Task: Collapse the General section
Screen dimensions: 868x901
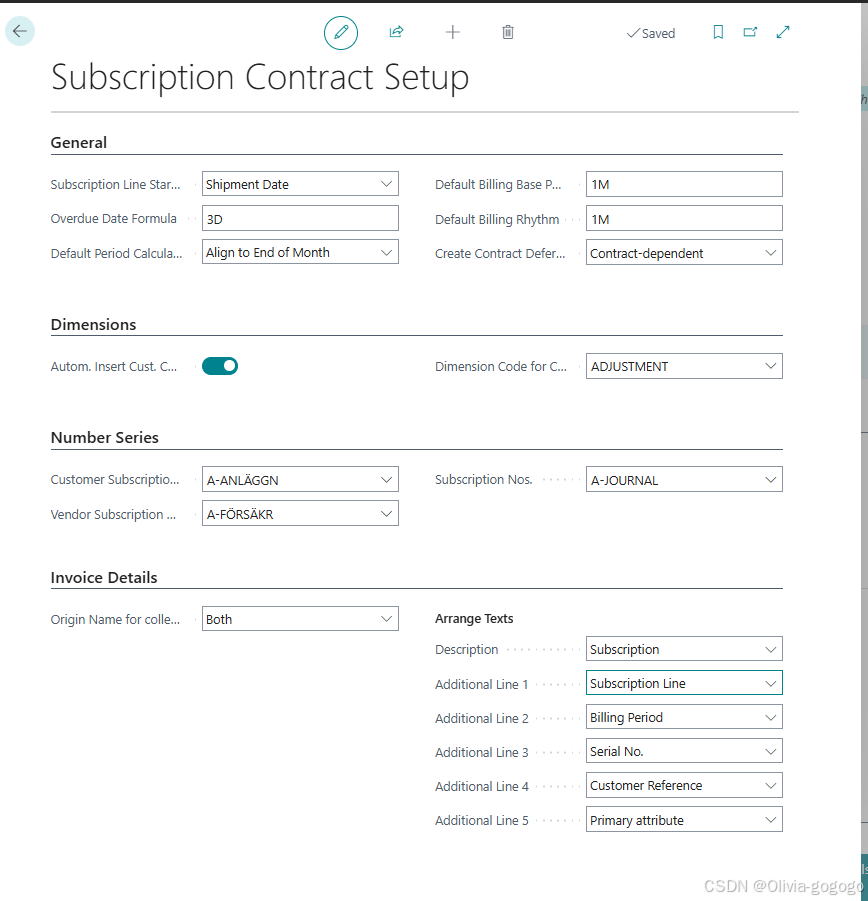Action: click(78, 142)
